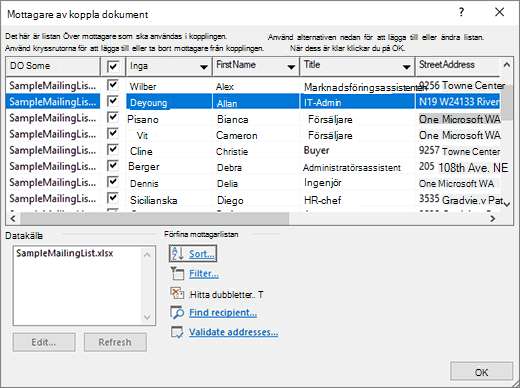Image resolution: width=520 pixels, height=388 pixels.
Task: Click the horizontal scrollbar thumb
Action: click(155, 218)
